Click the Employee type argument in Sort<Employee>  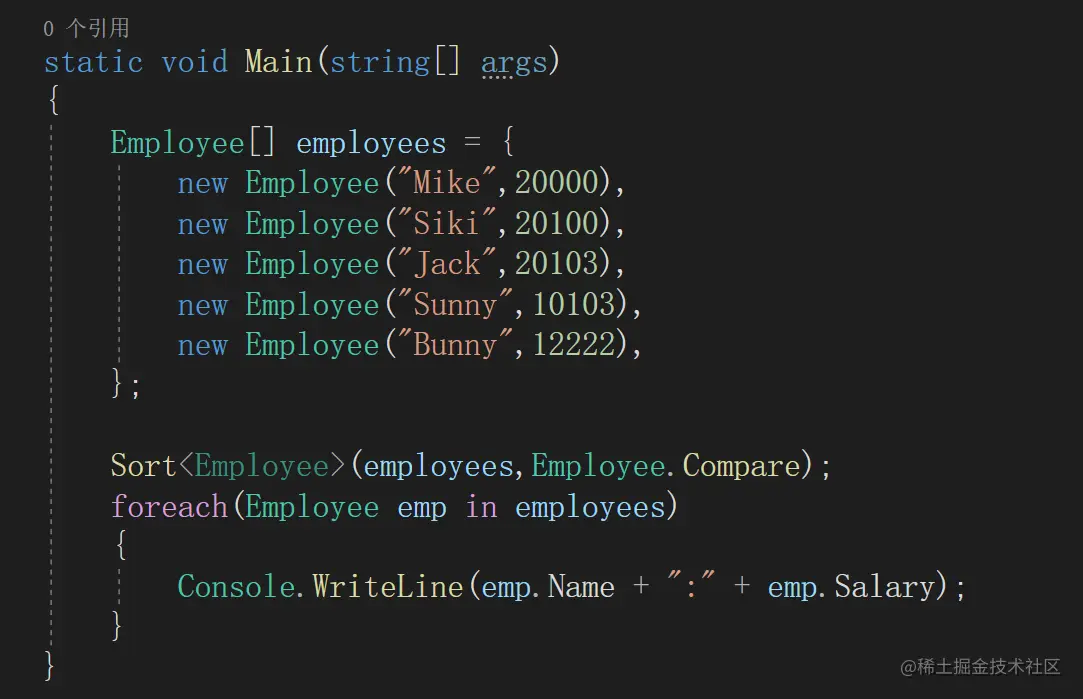click(x=261, y=466)
